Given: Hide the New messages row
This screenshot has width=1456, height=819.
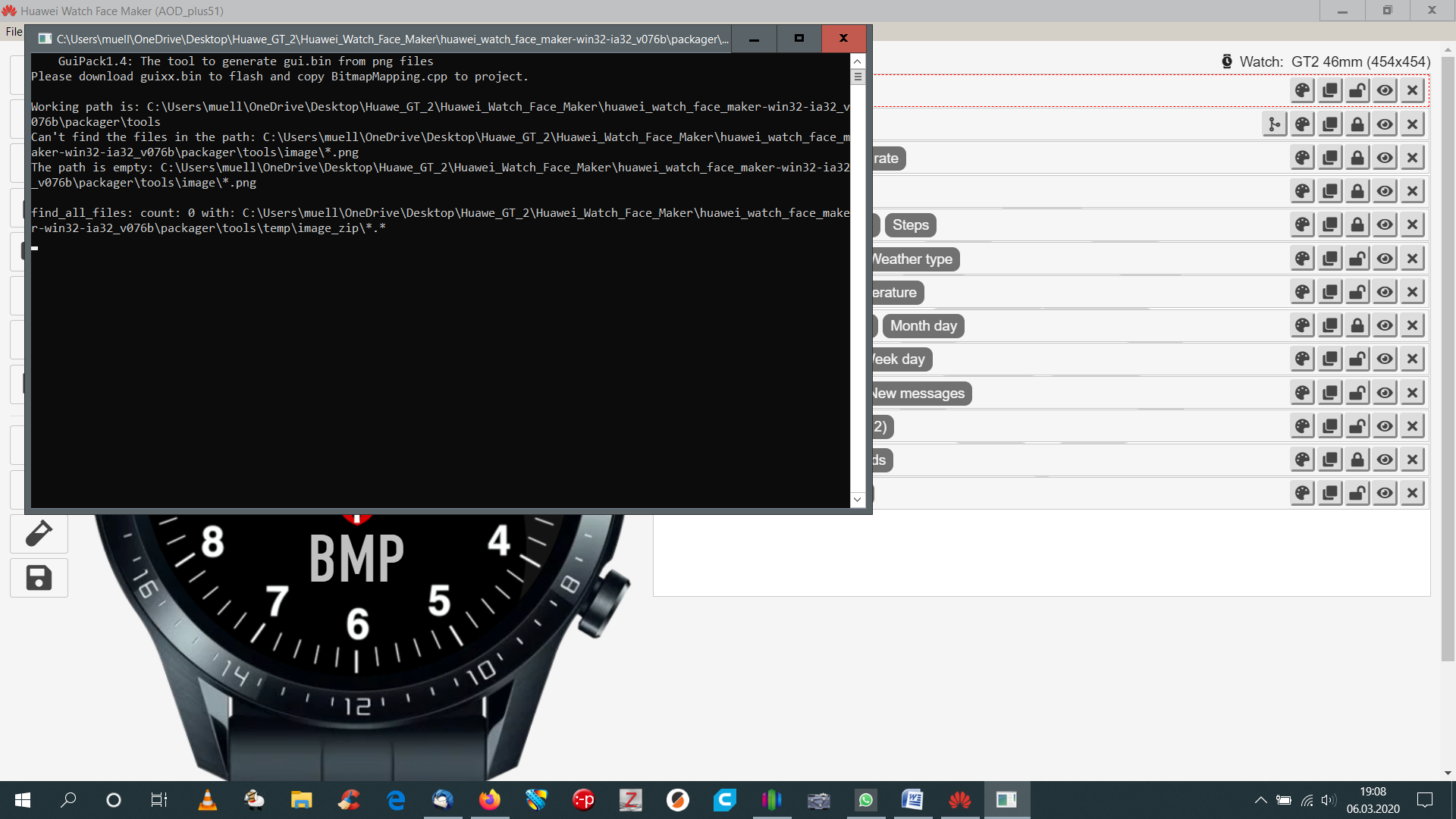Looking at the screenshot, I should pyautogui.click(x=1385, y=393).
